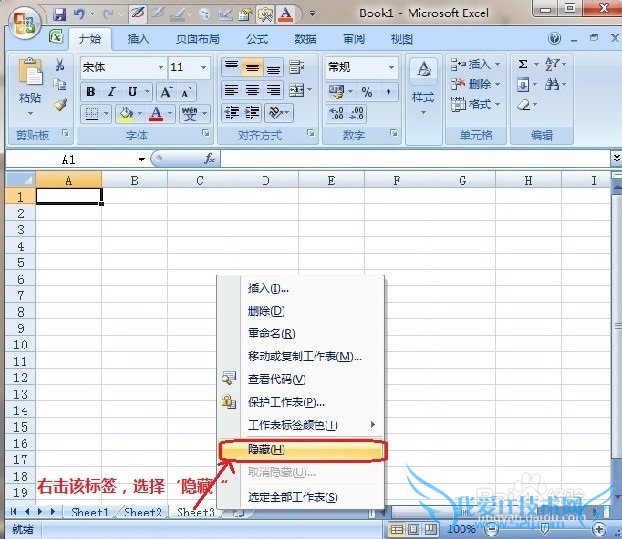Apply percent style format
Viewport: 622px width, 539px height.
pos(367,92)
